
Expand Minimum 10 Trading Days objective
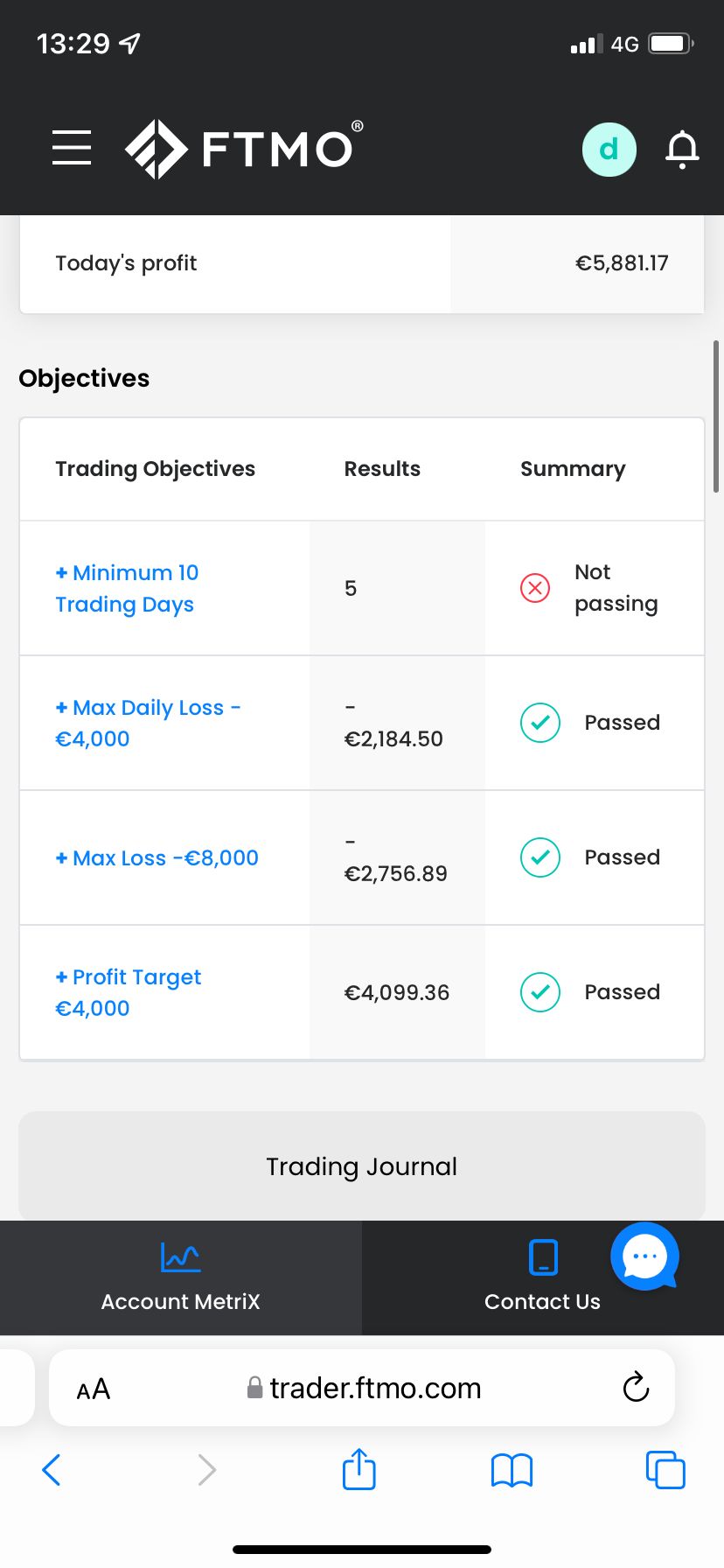(x=127, y=588)
